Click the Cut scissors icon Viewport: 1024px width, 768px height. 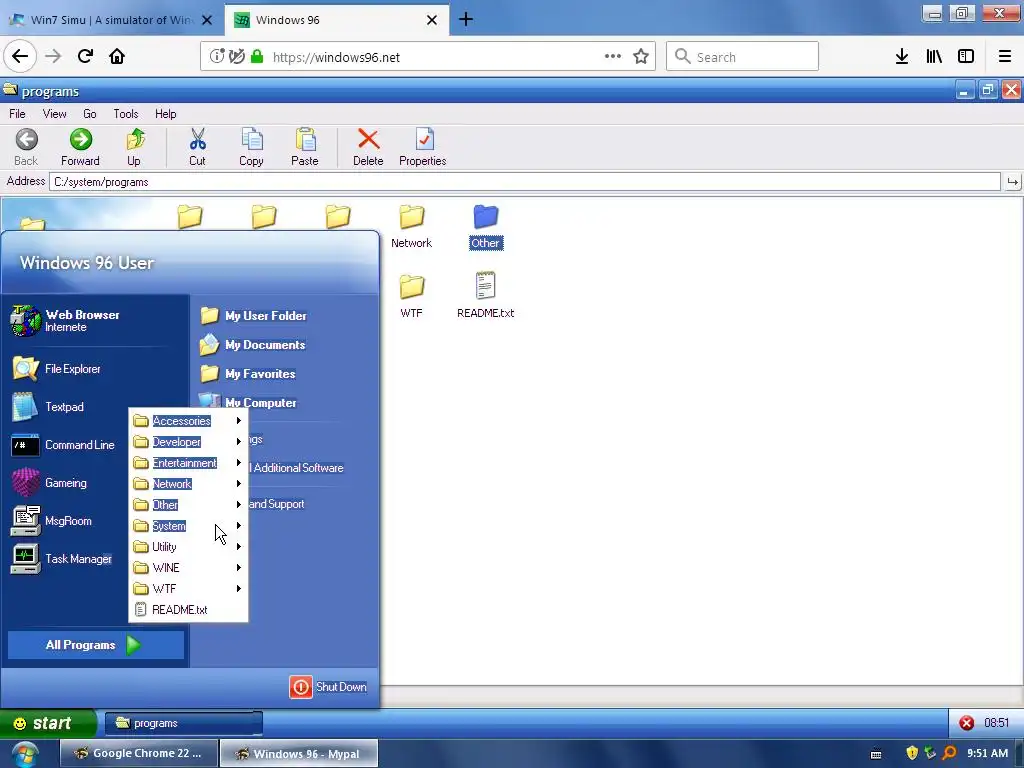197,140
